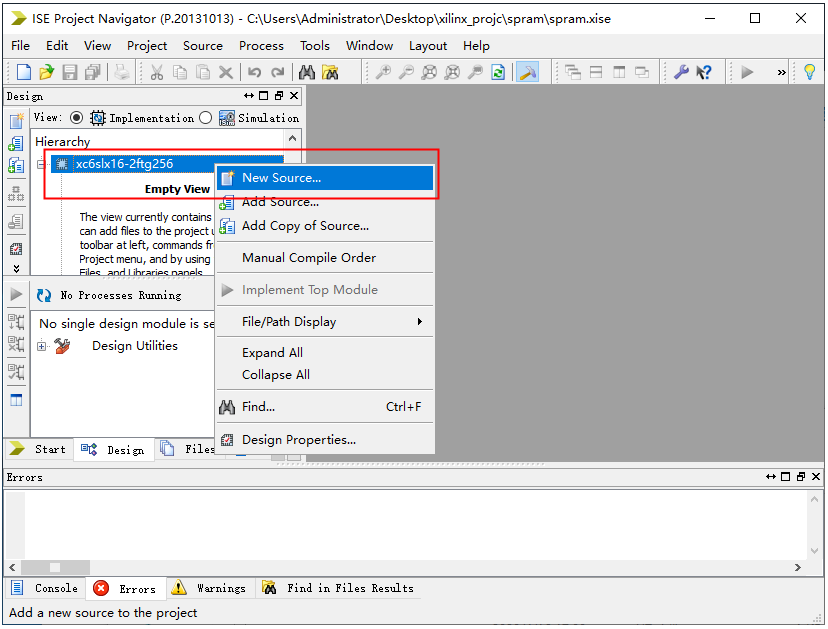The image size is (828, 629).
Task: Click the New Project toolbar icon
Action: pyautogui.click(x=24, y=72)
